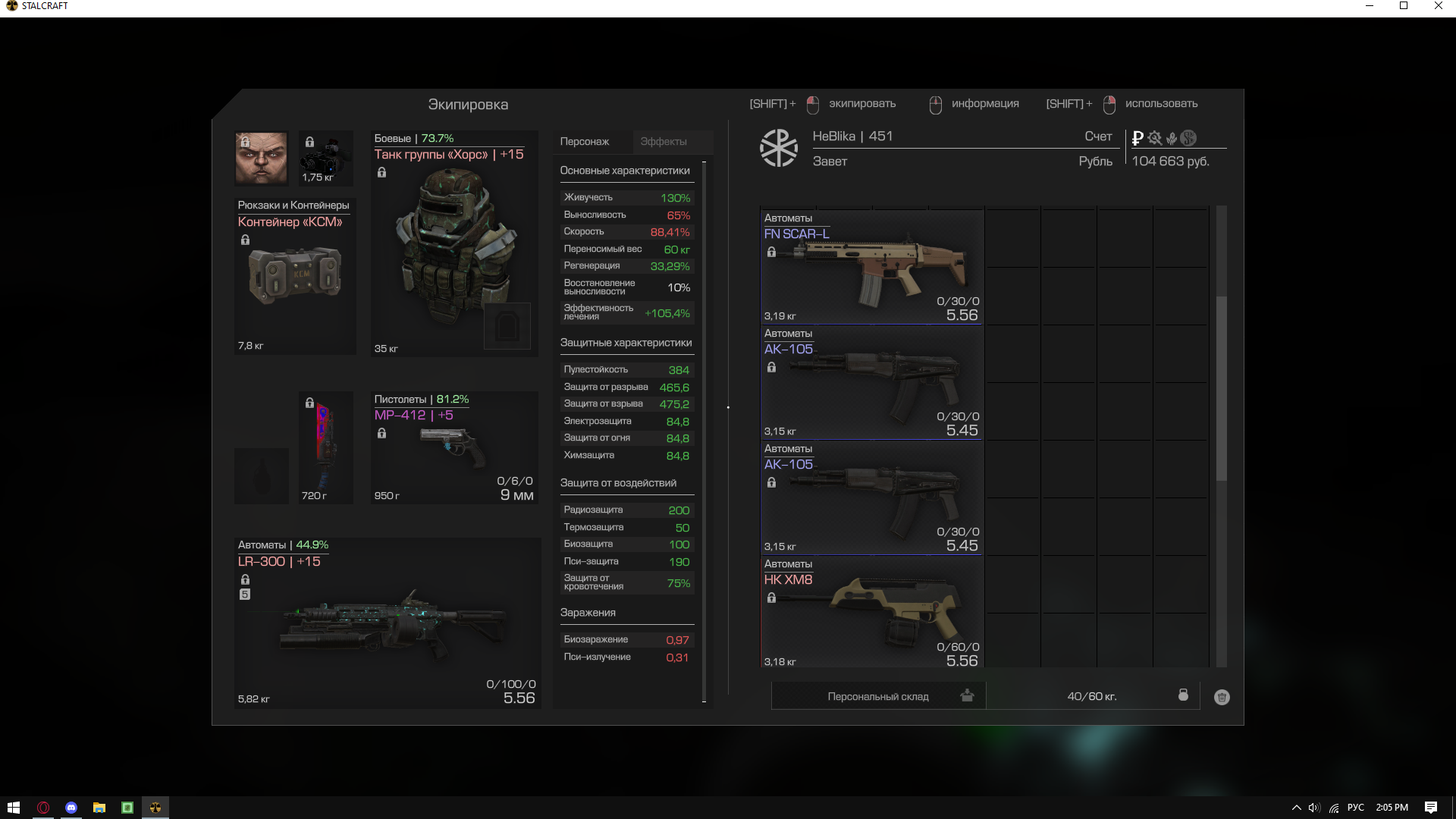Click the lock icon on HK XM8

[771, 598]
